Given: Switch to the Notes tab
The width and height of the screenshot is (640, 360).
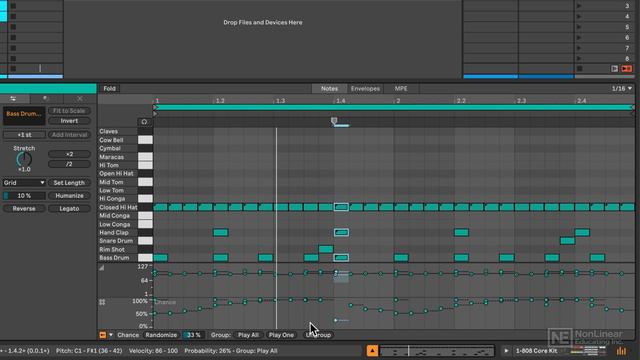Looking at the screenshot, I should [329, 89].
